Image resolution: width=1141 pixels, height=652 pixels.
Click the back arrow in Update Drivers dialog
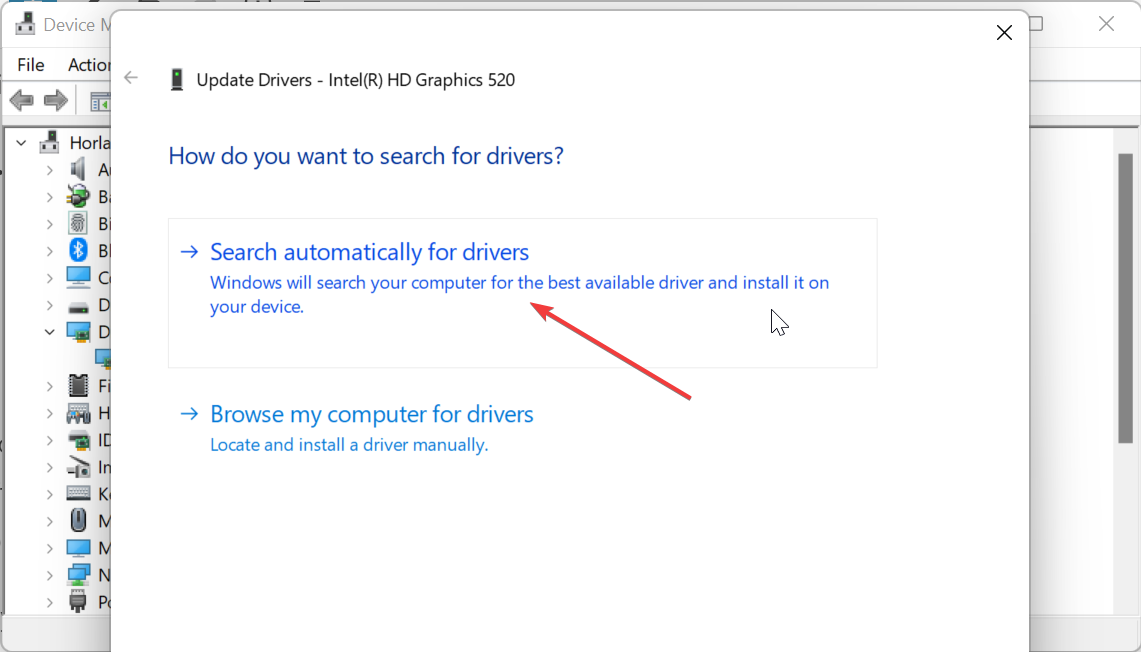click(131, 78)
